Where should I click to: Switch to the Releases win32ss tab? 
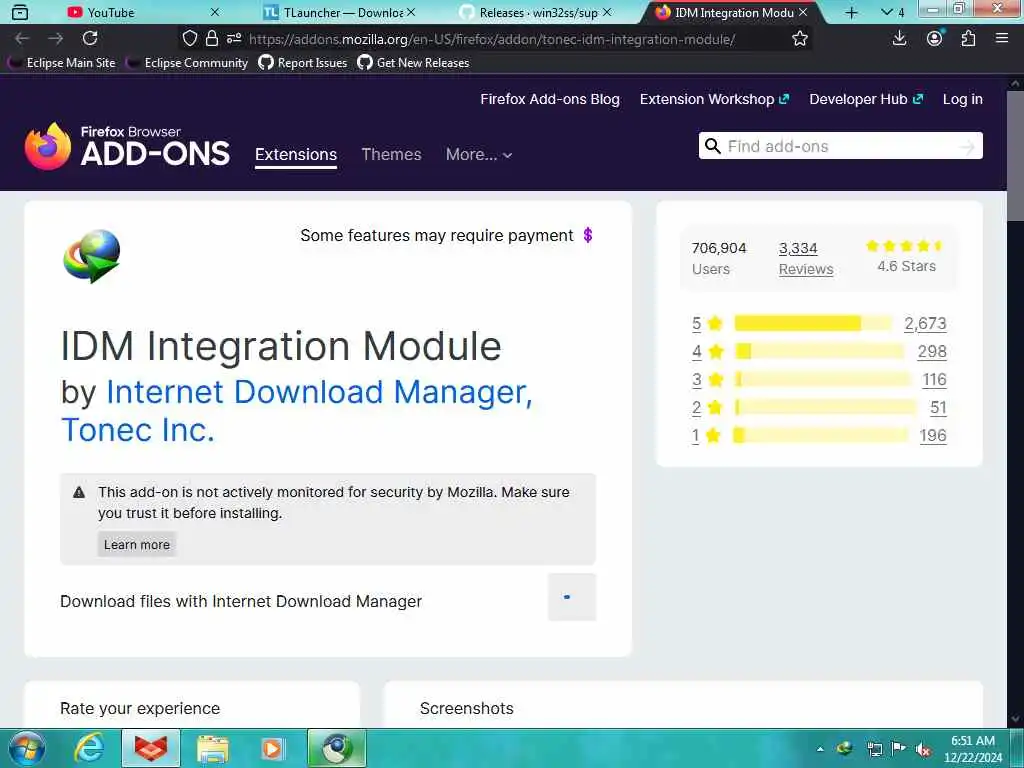click(x=534, y=12)
